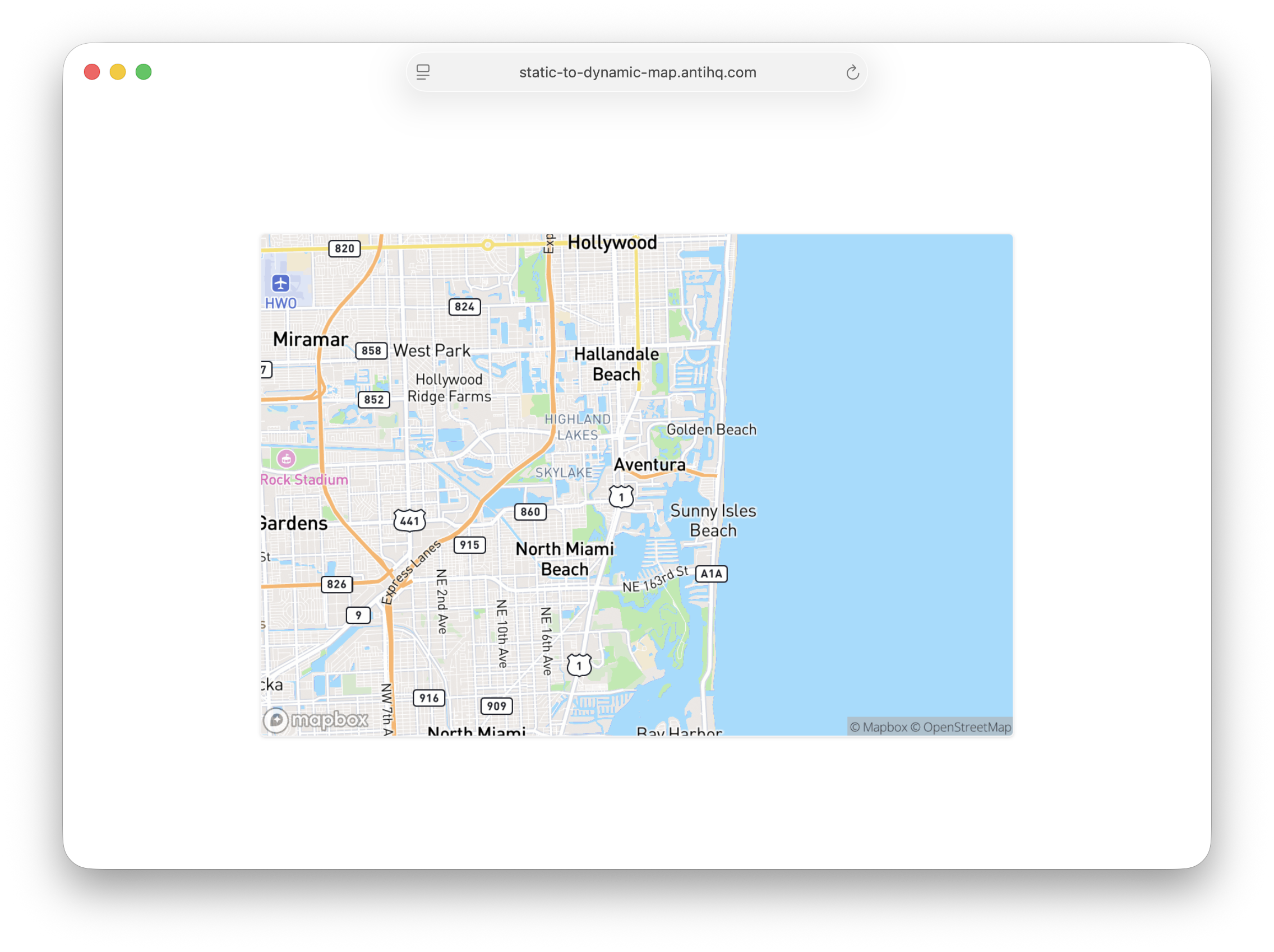
Task: Open the © Mapbox attribution link
Action: pos(878,727)
